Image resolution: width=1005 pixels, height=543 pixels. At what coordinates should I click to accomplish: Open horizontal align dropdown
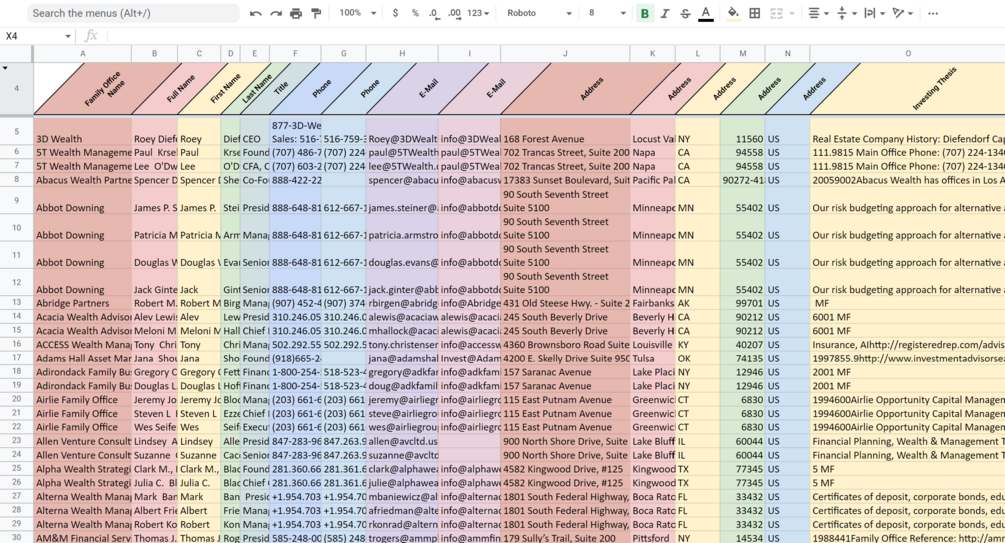tap(818, 13)
